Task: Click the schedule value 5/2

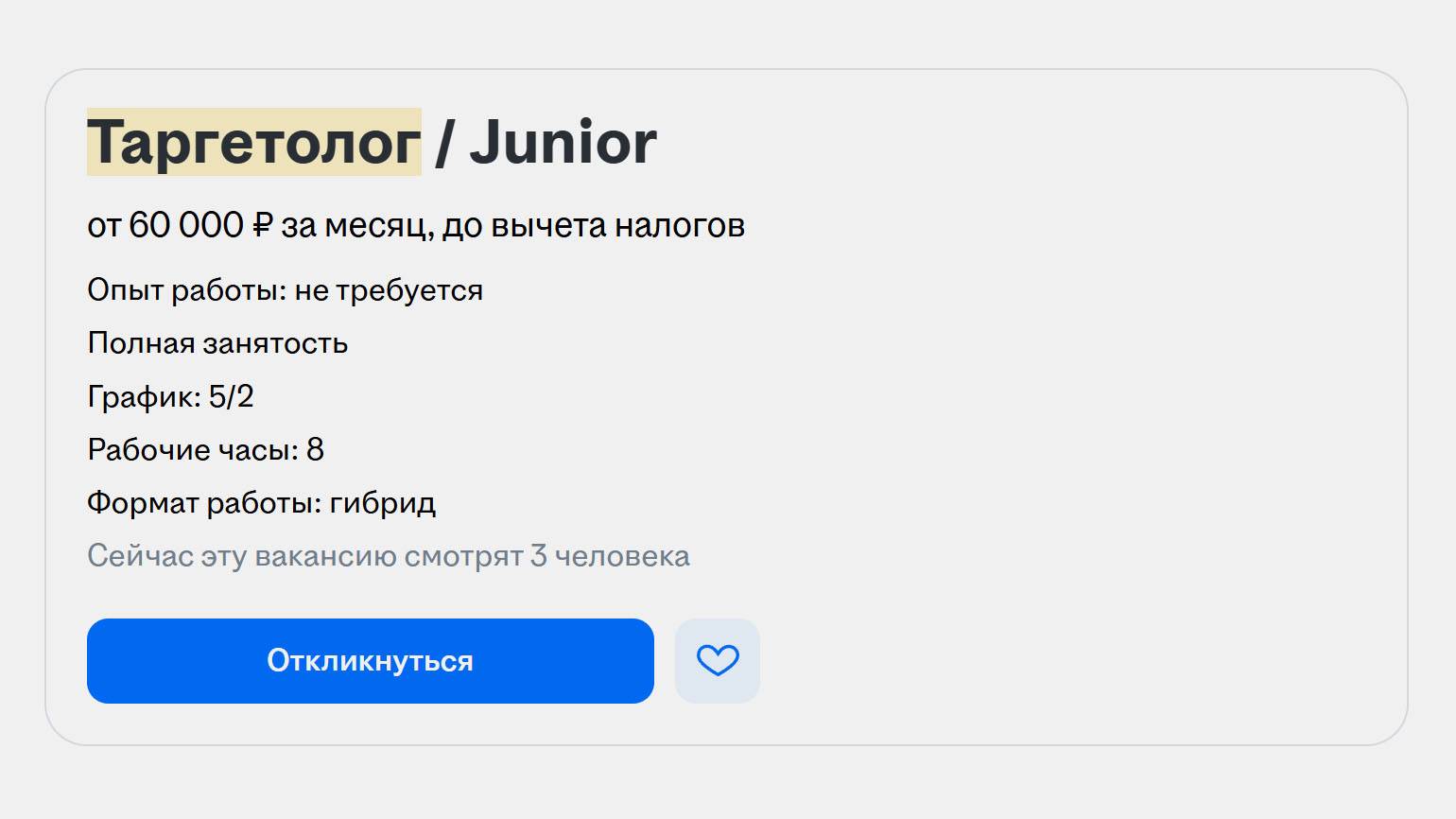Action: [232, 396]
